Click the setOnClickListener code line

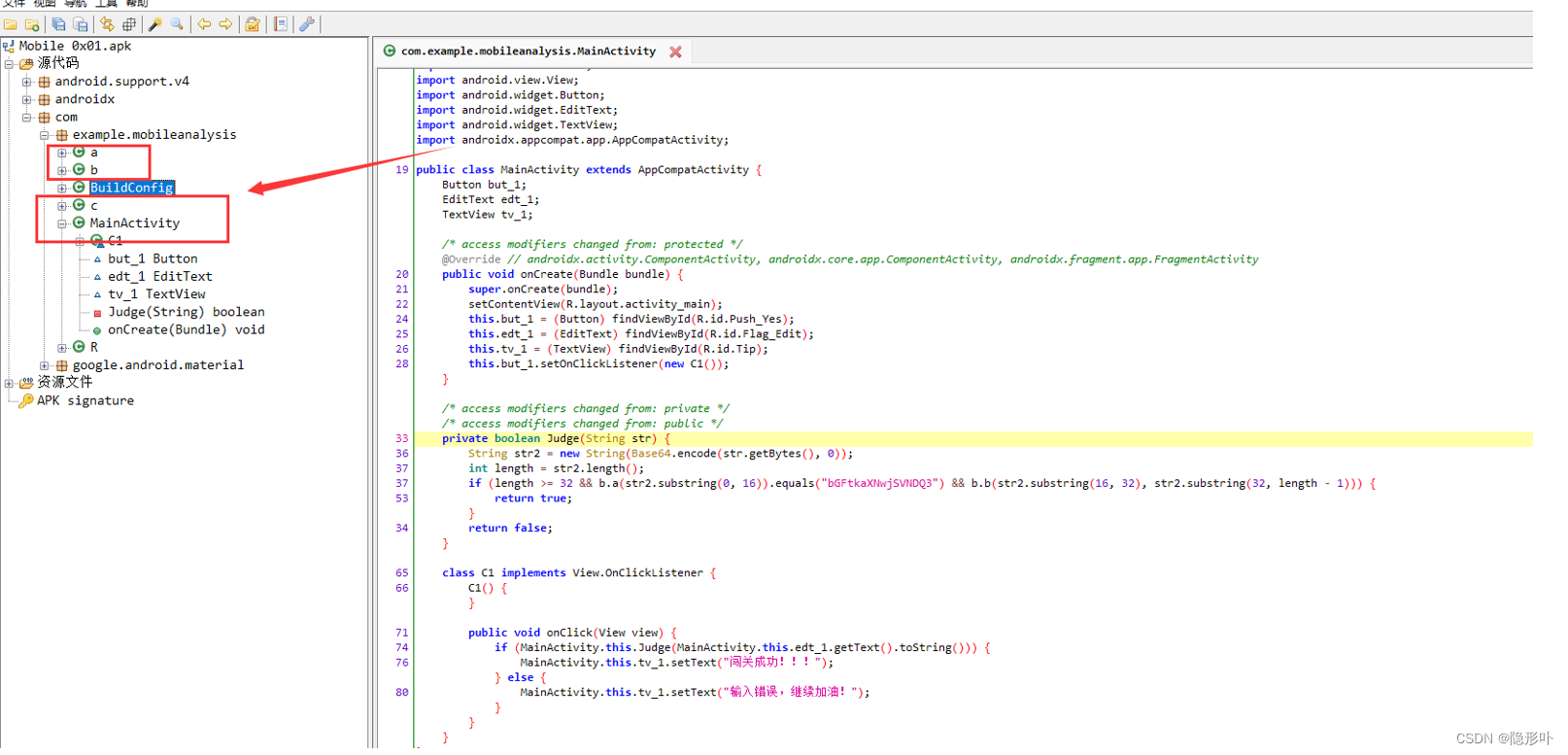[598, 364]
